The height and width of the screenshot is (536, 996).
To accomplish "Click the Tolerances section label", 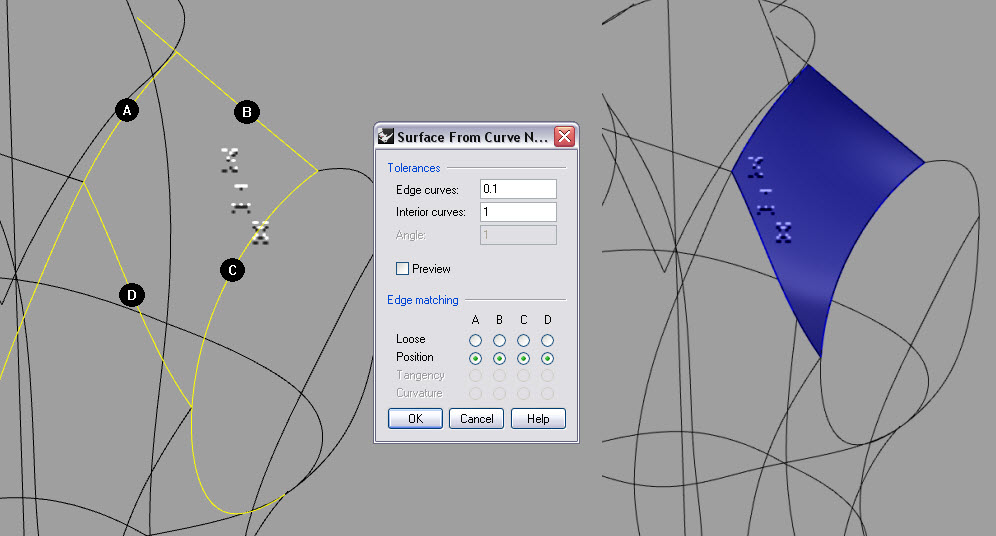I will [x=414, y=168].
